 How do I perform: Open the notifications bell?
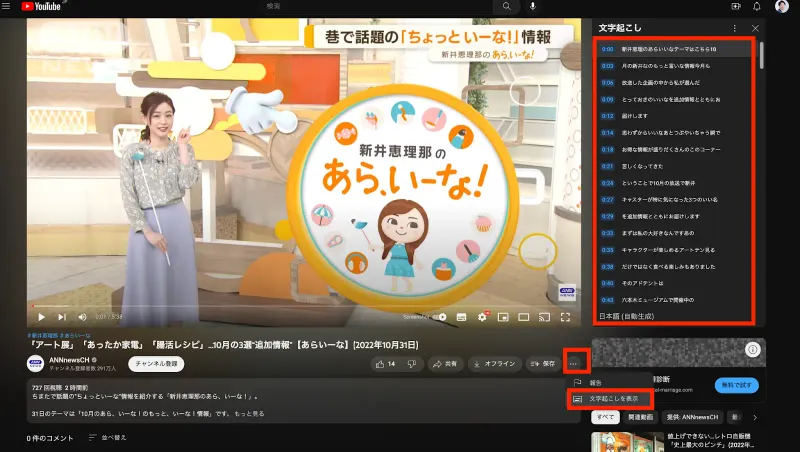(x=757, y=6)
